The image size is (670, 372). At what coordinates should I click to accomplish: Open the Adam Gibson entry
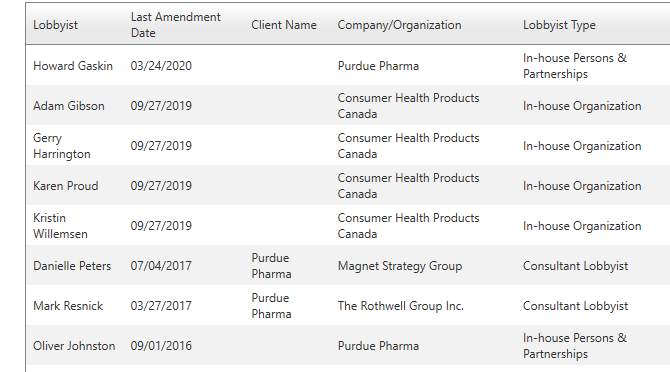click(69, 106)
